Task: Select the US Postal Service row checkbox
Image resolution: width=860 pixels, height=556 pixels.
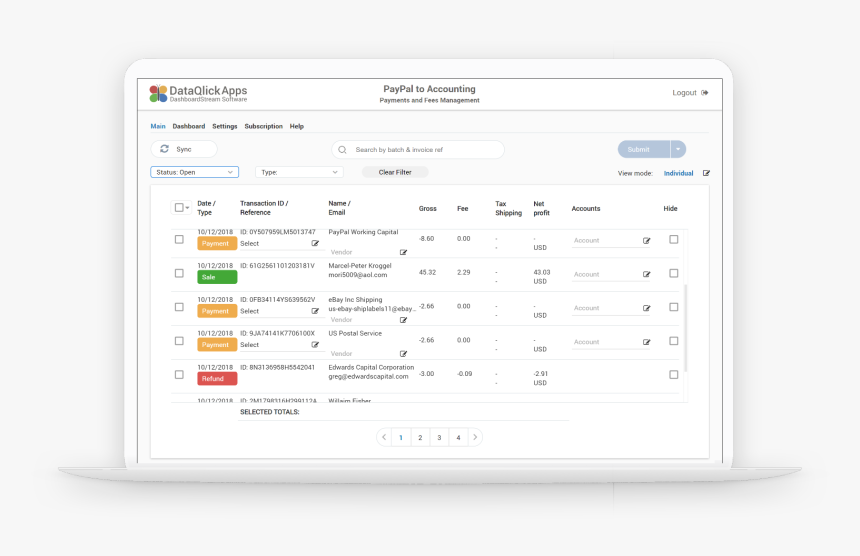Action: tap(179, 341)
